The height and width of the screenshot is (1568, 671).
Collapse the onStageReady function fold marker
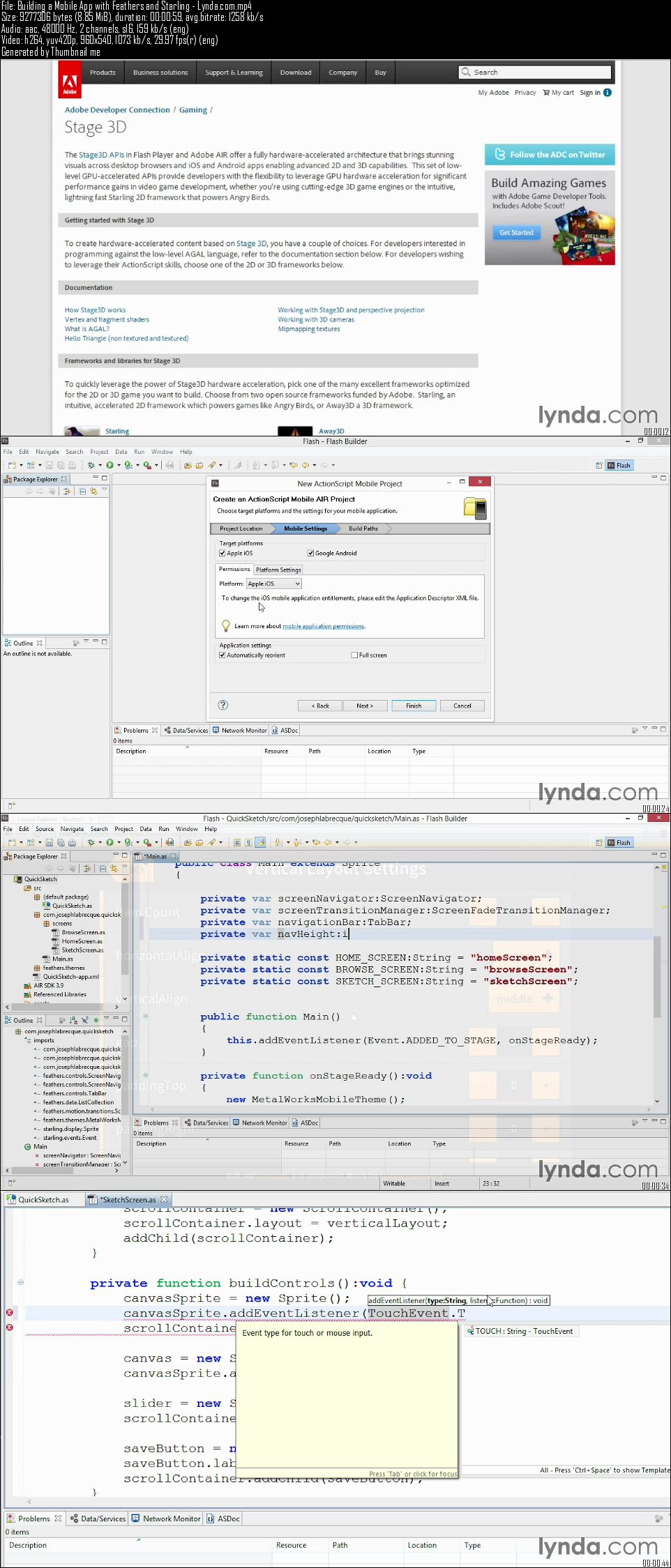point(146,1076)
